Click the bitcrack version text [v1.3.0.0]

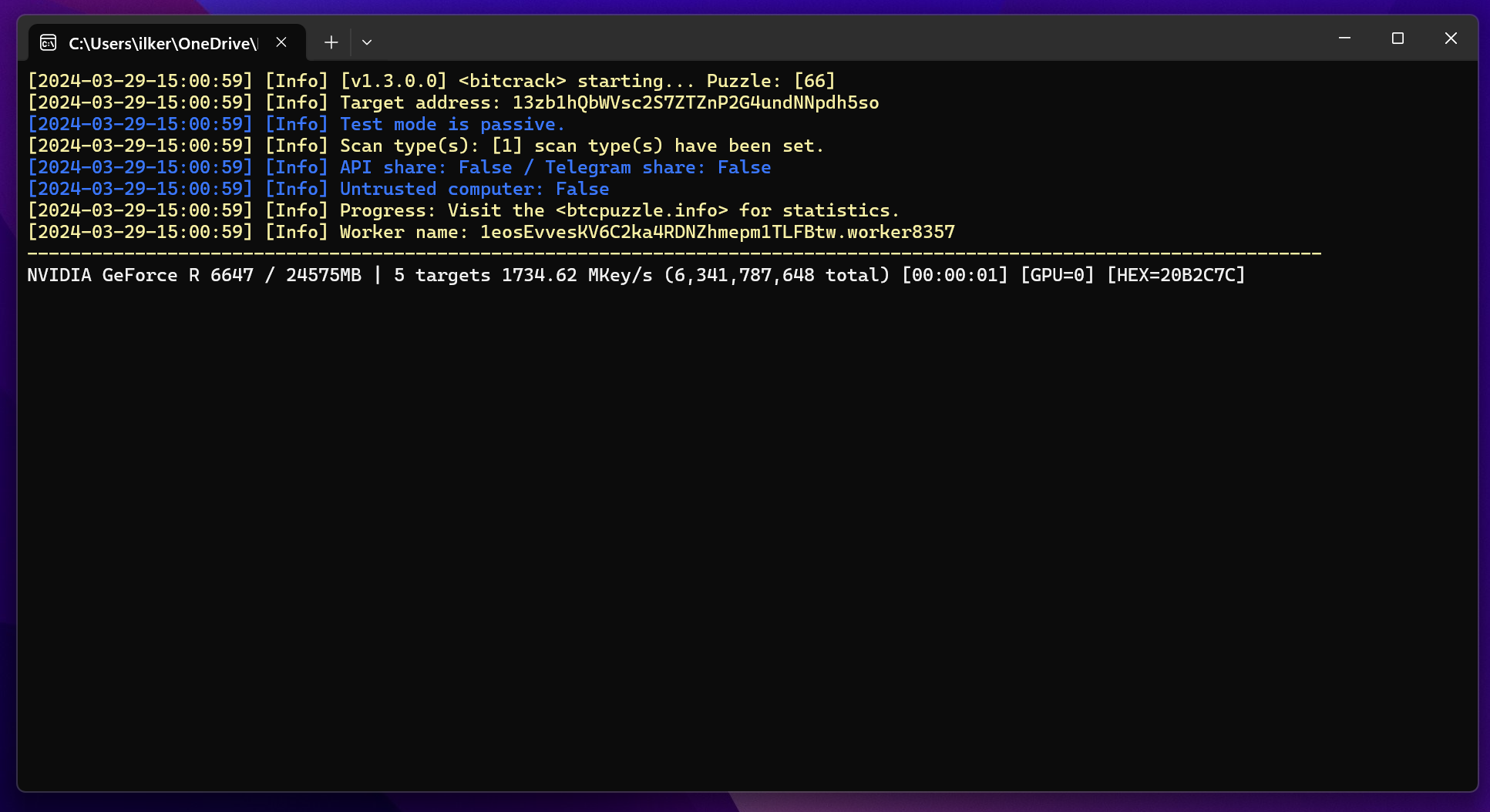[395, 80]
